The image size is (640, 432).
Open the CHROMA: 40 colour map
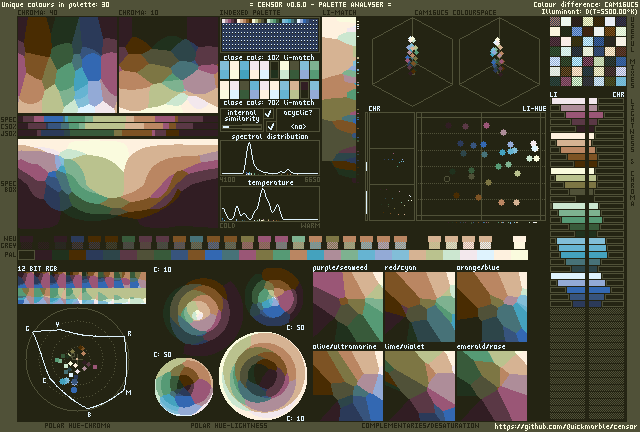coord(67,65)
